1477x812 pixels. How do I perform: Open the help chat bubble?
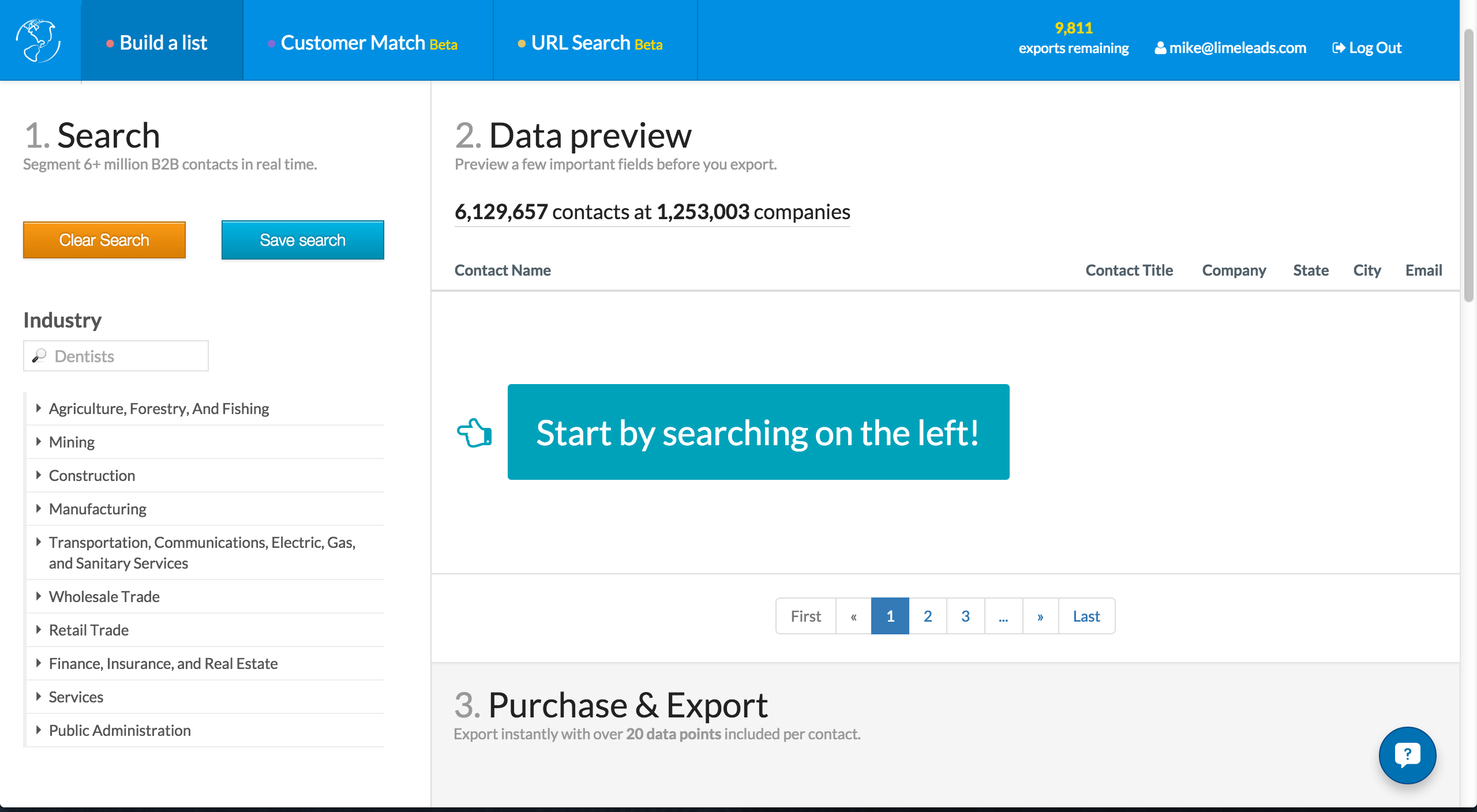click(x=1407, y=755)
